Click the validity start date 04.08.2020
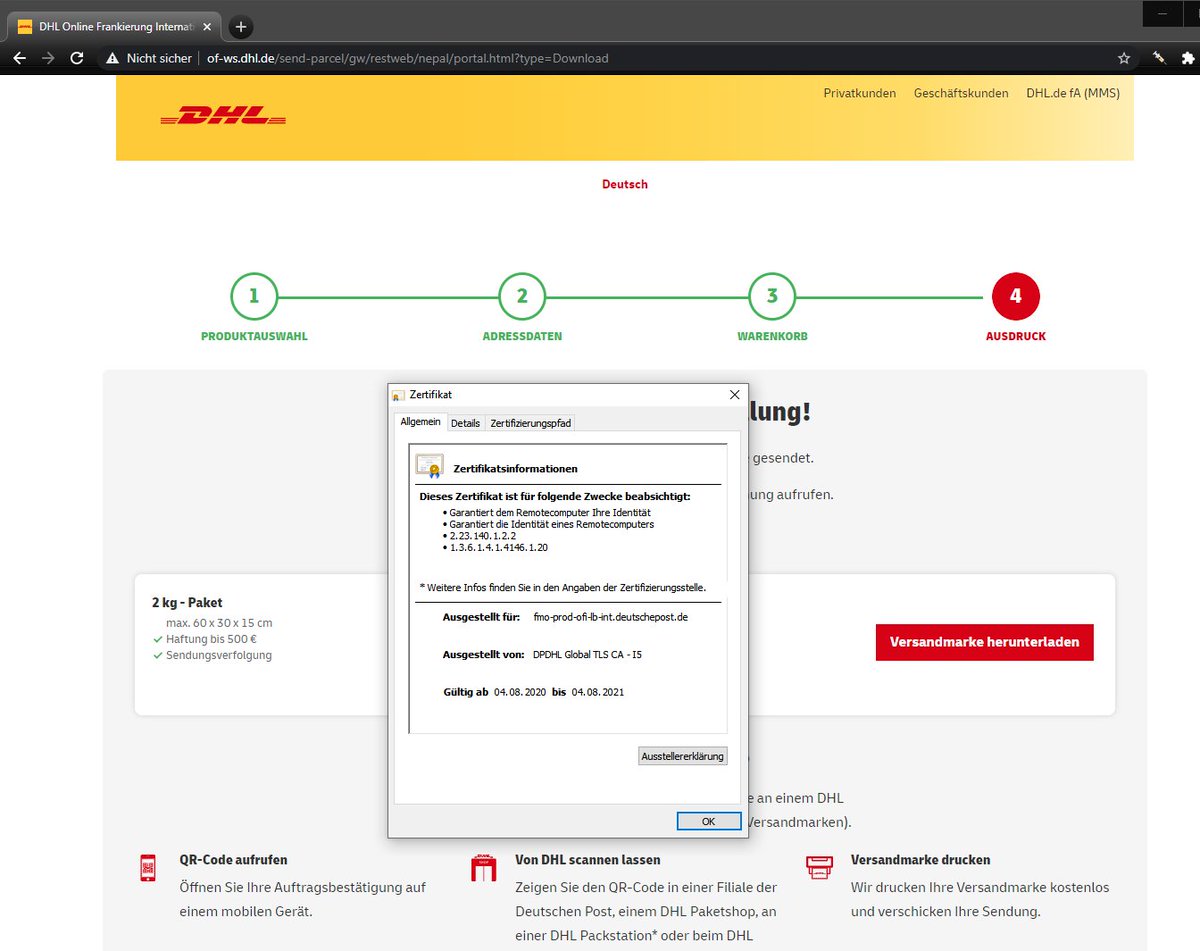 click(520, 692)
